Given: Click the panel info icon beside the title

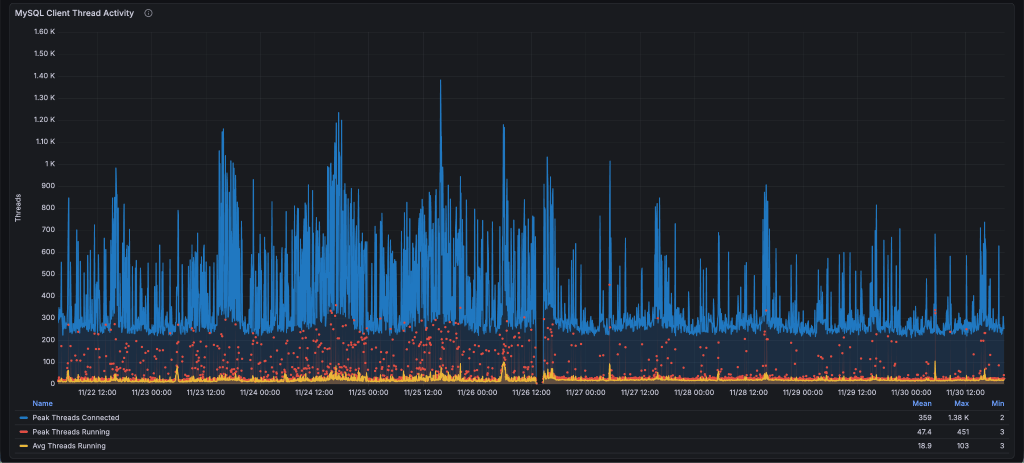Looking at the screenshot, I should [149, 13].
